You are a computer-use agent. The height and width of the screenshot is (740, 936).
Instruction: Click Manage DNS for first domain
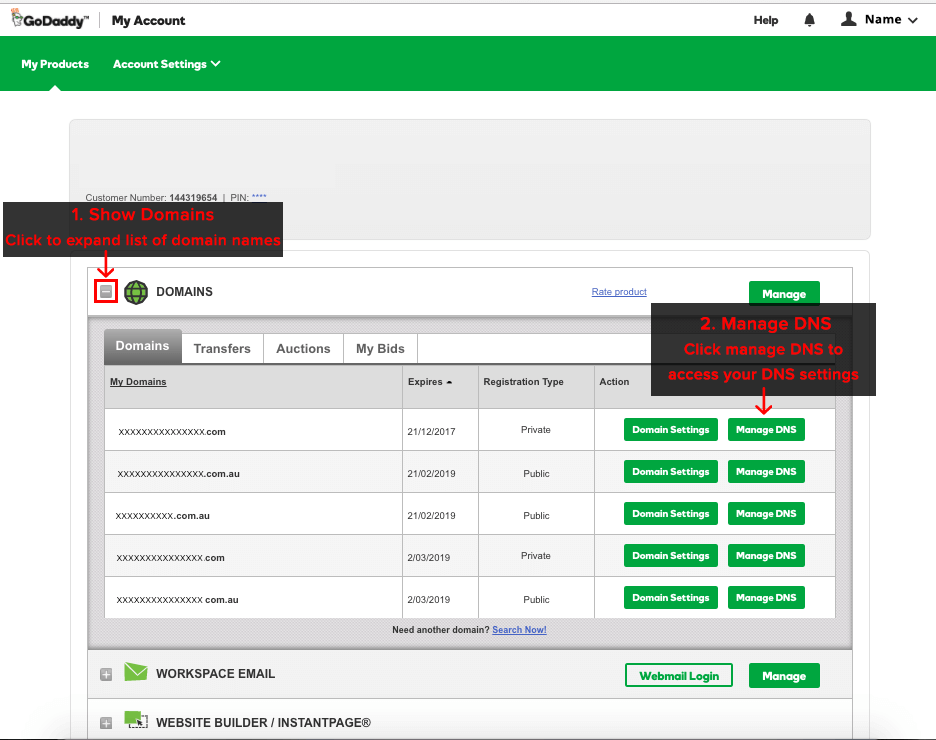click(766, 430)
